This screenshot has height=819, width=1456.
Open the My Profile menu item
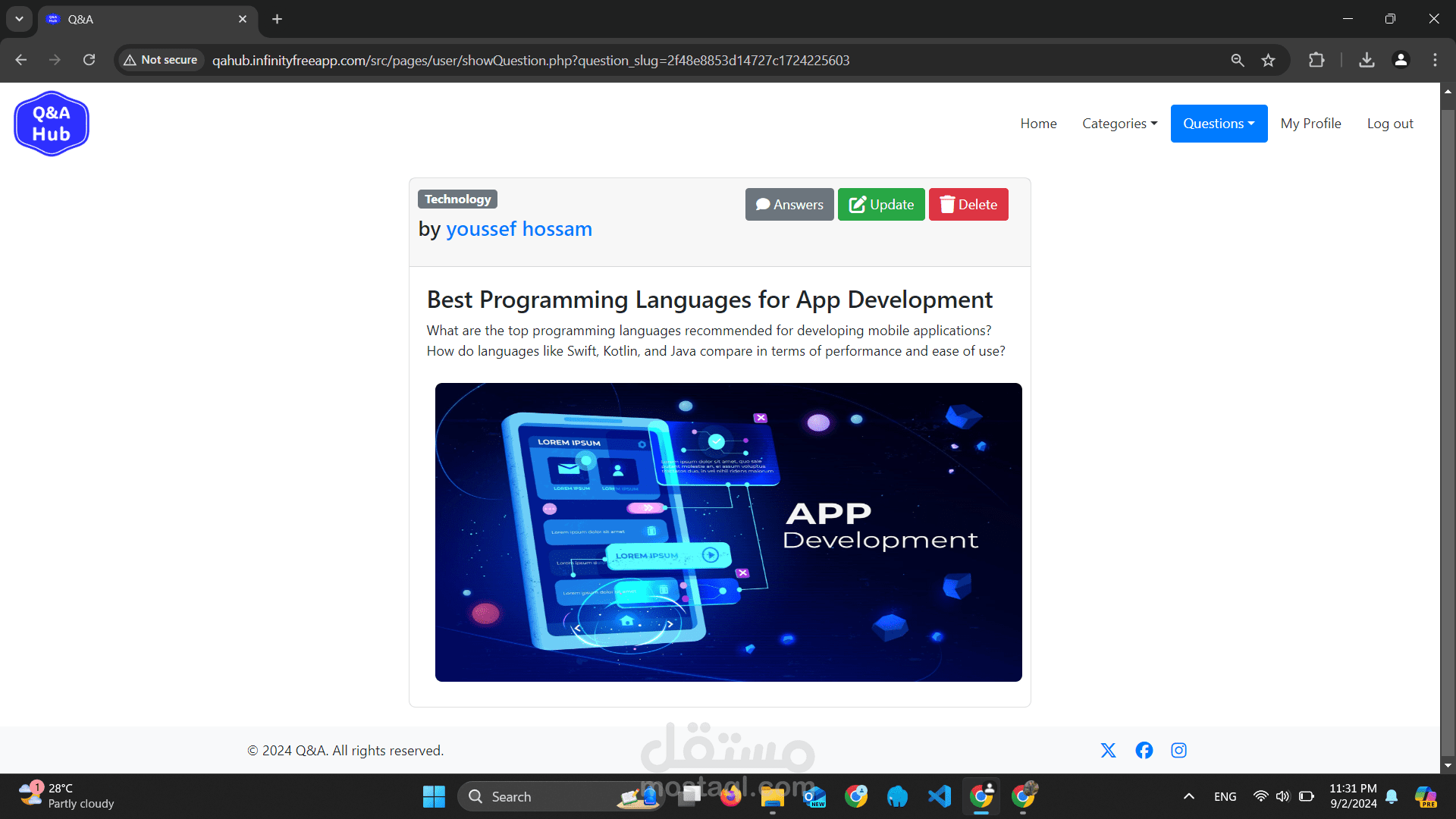(1310, 124)
